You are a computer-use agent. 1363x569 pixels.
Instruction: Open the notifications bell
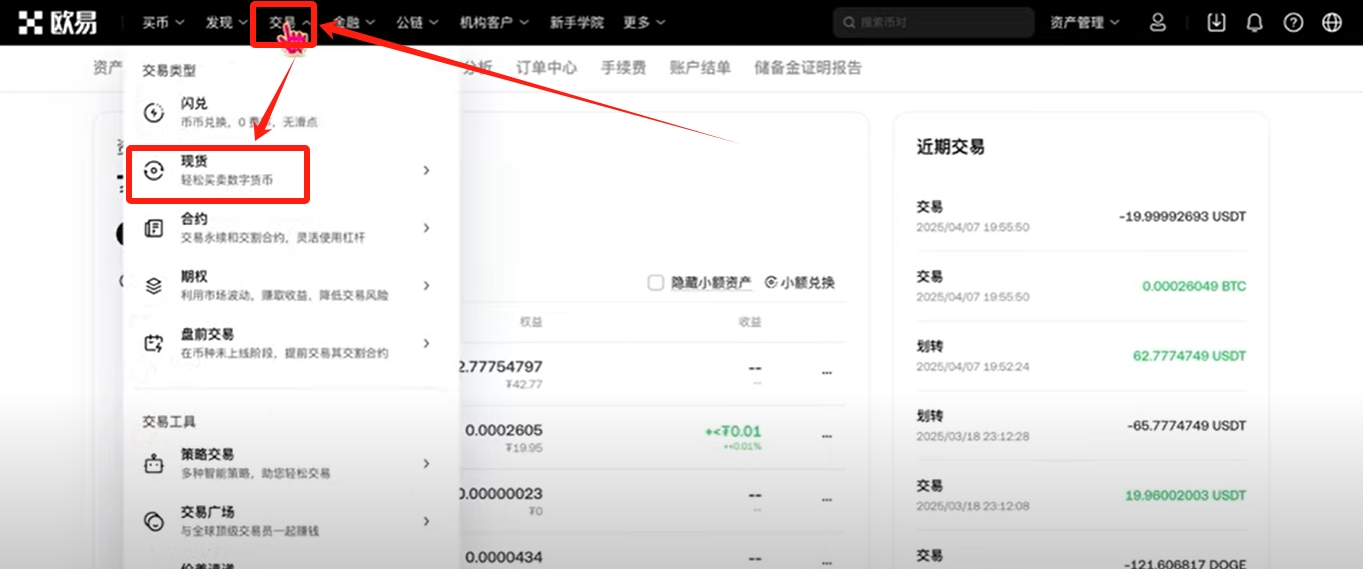1254,22
